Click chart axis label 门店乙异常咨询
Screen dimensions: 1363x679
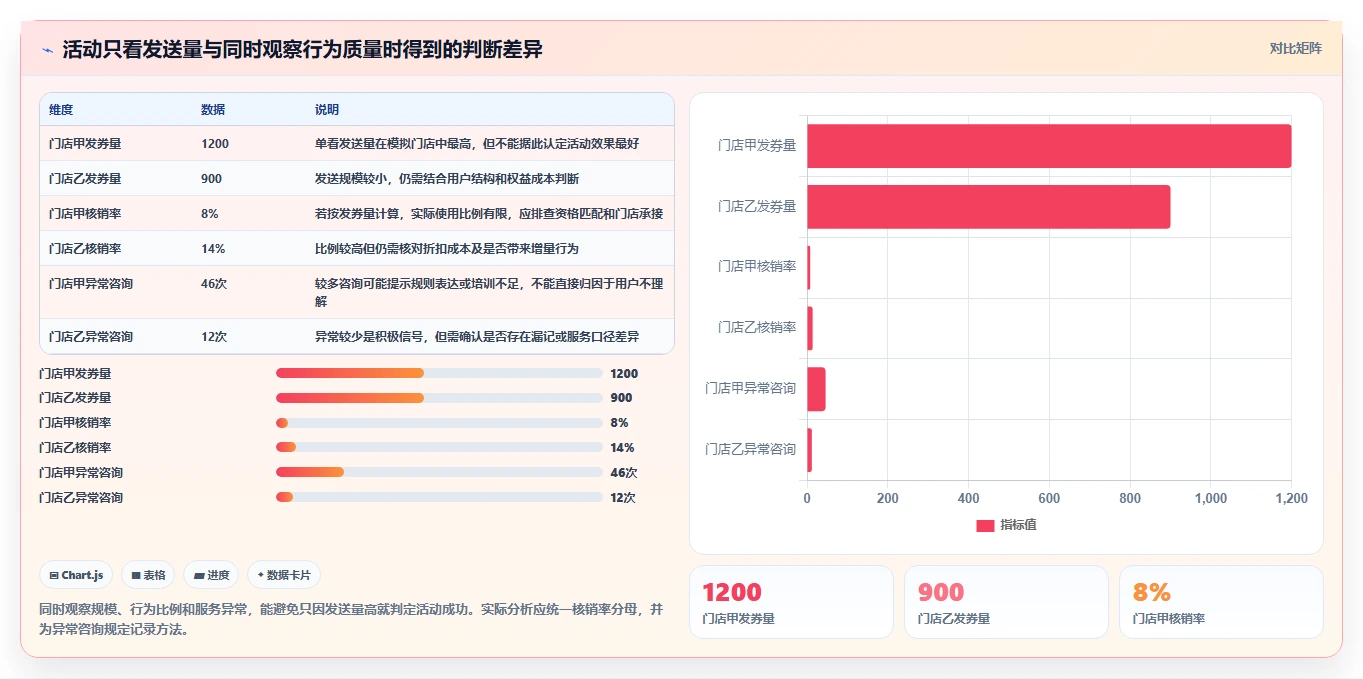pos(750,449)
